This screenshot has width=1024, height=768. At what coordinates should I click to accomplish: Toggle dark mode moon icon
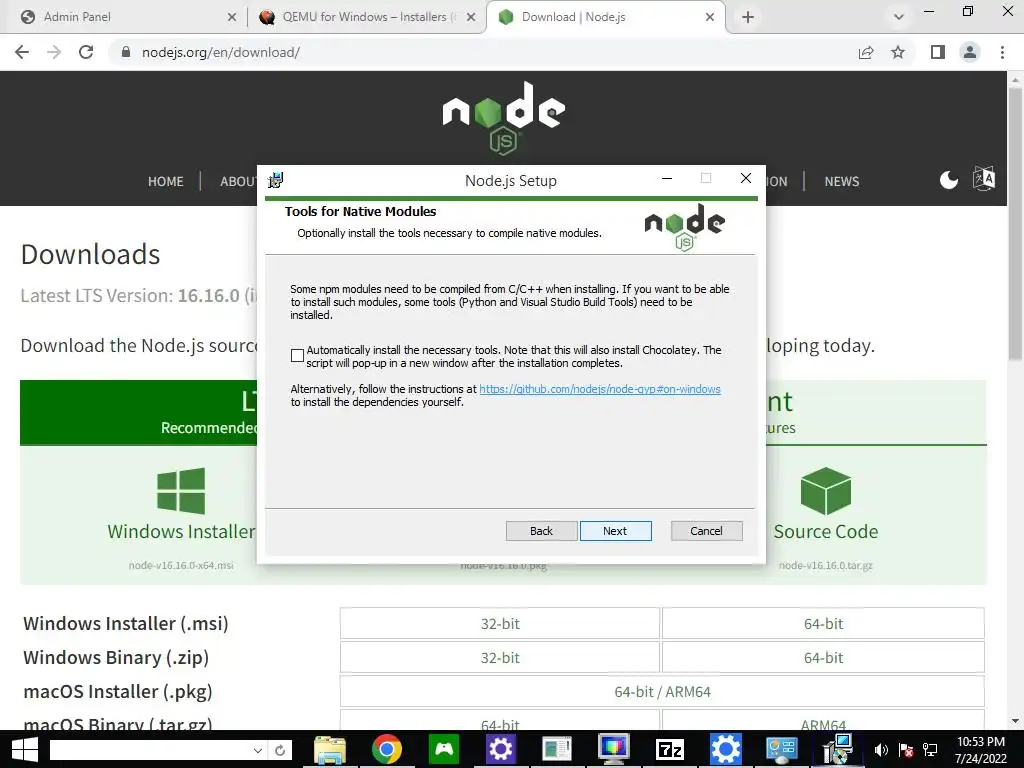pos(949,180)
